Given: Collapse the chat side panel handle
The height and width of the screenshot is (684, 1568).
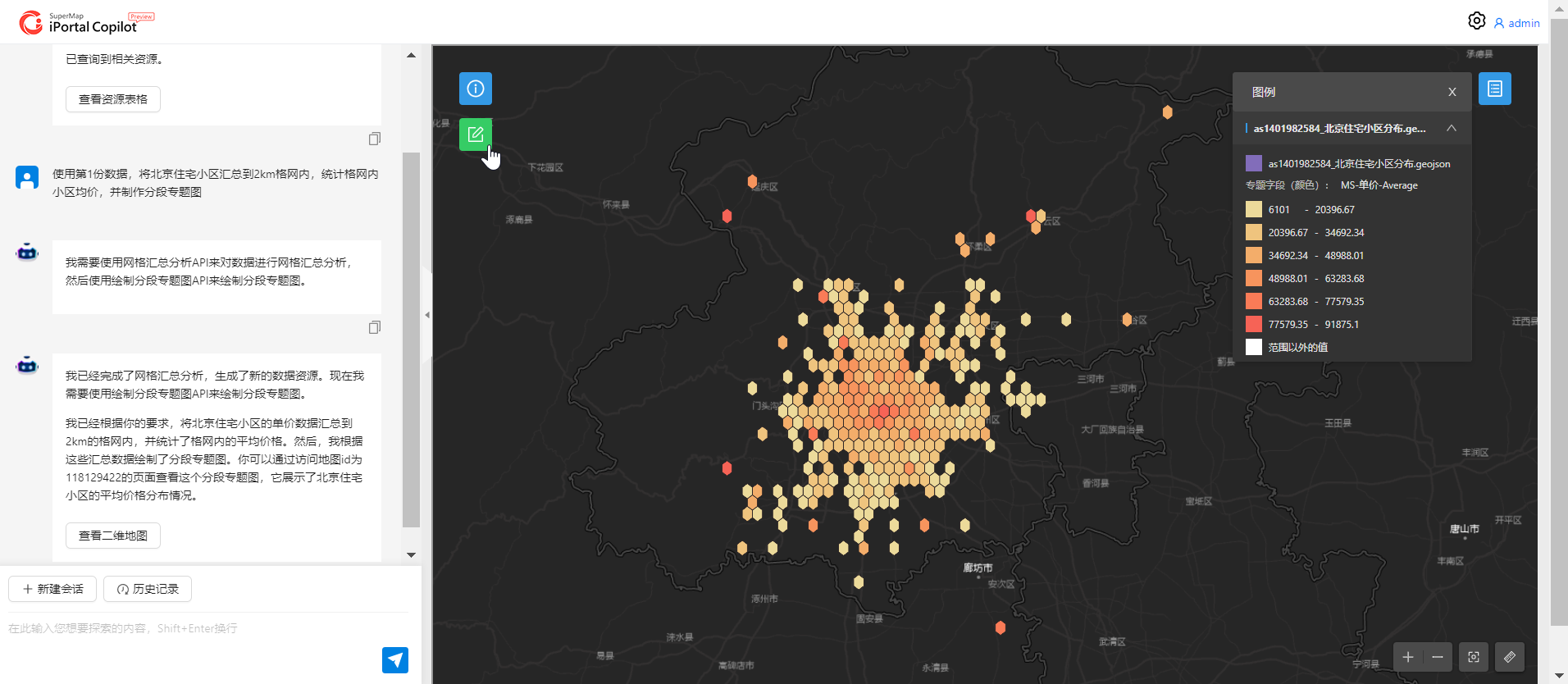Looking at the screenshot, I should (x=427, y=315).
